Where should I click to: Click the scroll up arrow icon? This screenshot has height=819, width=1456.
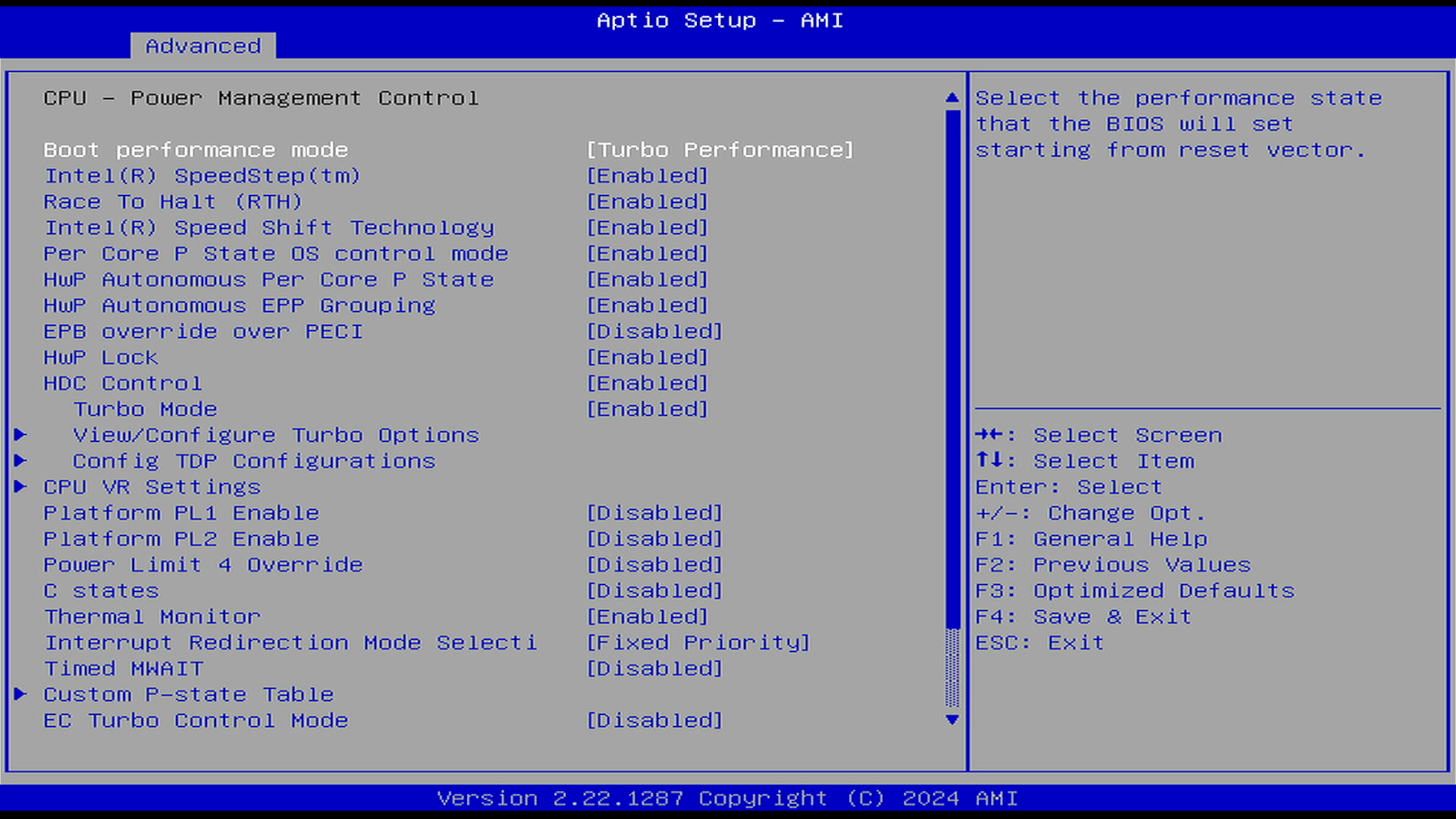pos(952,98)
